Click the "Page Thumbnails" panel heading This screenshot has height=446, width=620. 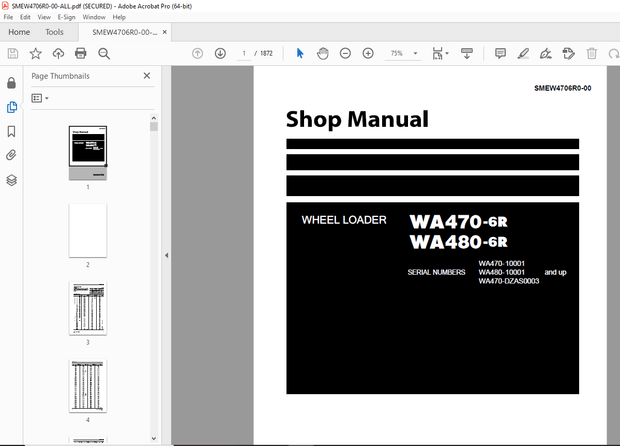coord(60,76)
